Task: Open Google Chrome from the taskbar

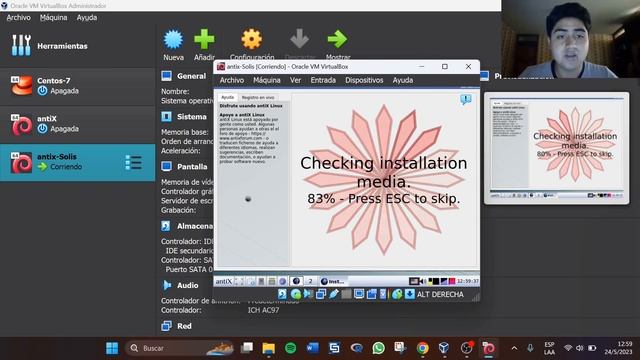Action: (422, 348)
